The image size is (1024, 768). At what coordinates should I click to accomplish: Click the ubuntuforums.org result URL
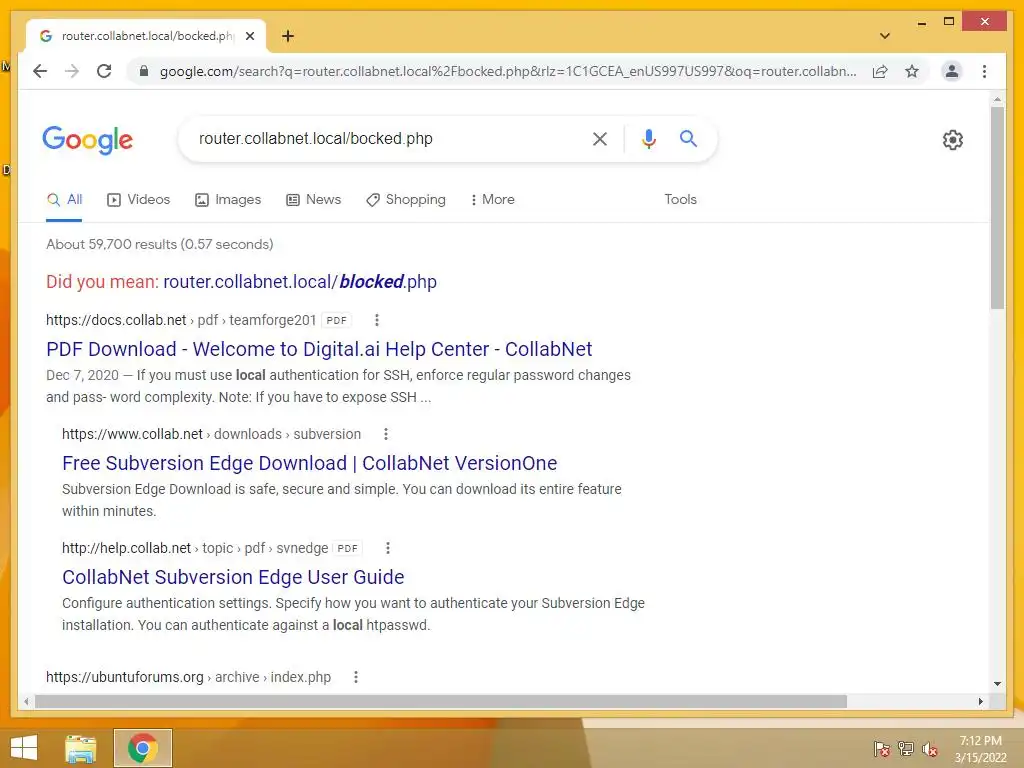click(188, 677)
